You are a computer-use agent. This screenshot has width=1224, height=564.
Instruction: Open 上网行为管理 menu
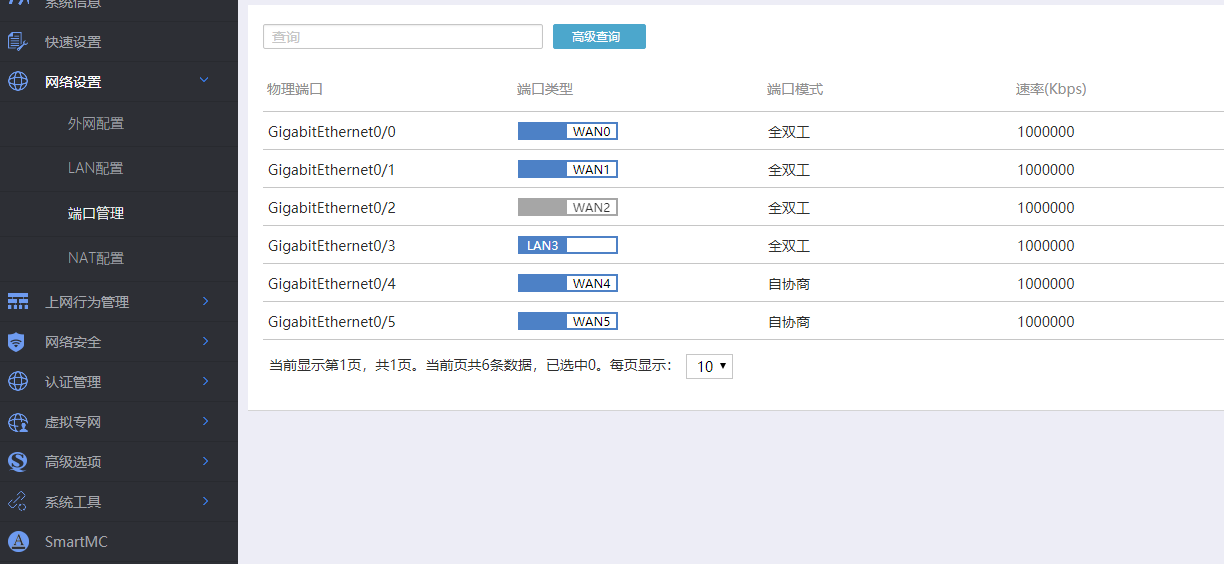119,302
